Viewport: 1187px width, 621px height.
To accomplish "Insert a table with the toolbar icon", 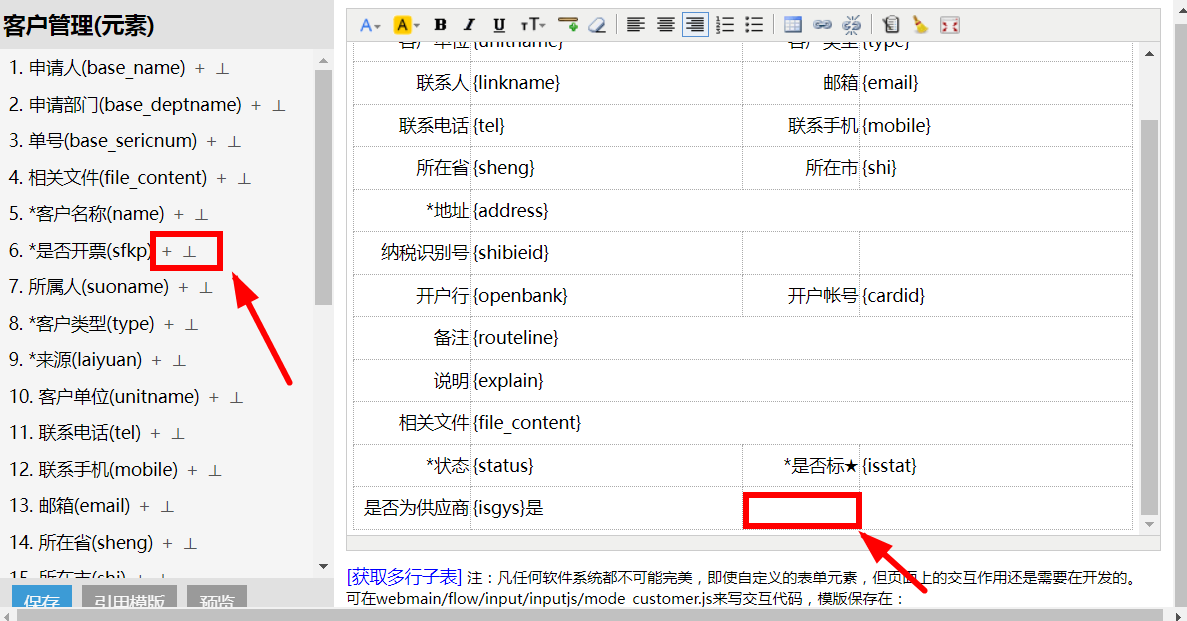I will [x=793, y=25].
